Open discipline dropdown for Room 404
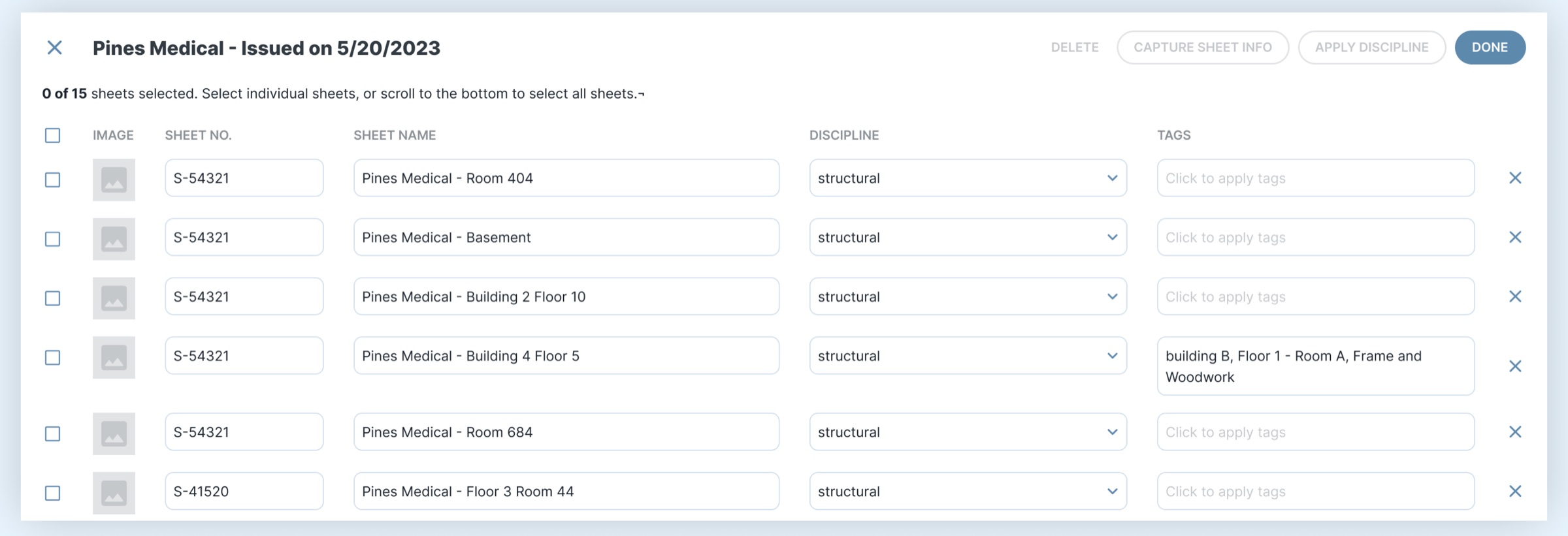 click(968, 178)
